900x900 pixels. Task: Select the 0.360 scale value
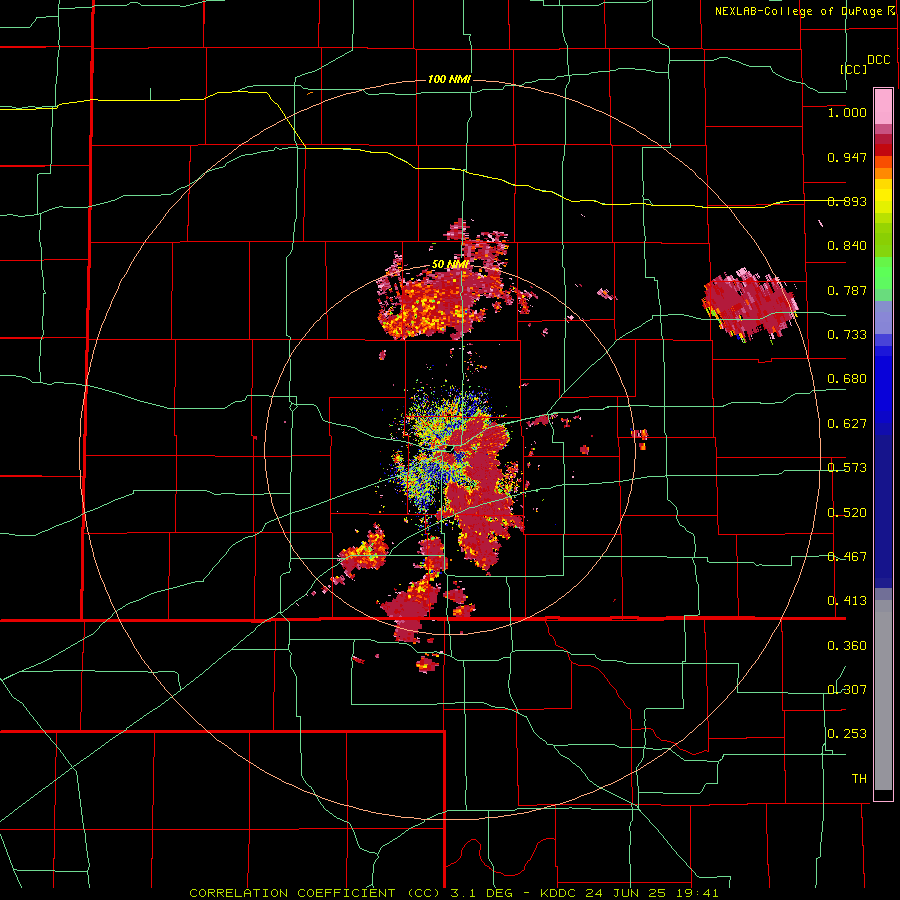(847, 646)
